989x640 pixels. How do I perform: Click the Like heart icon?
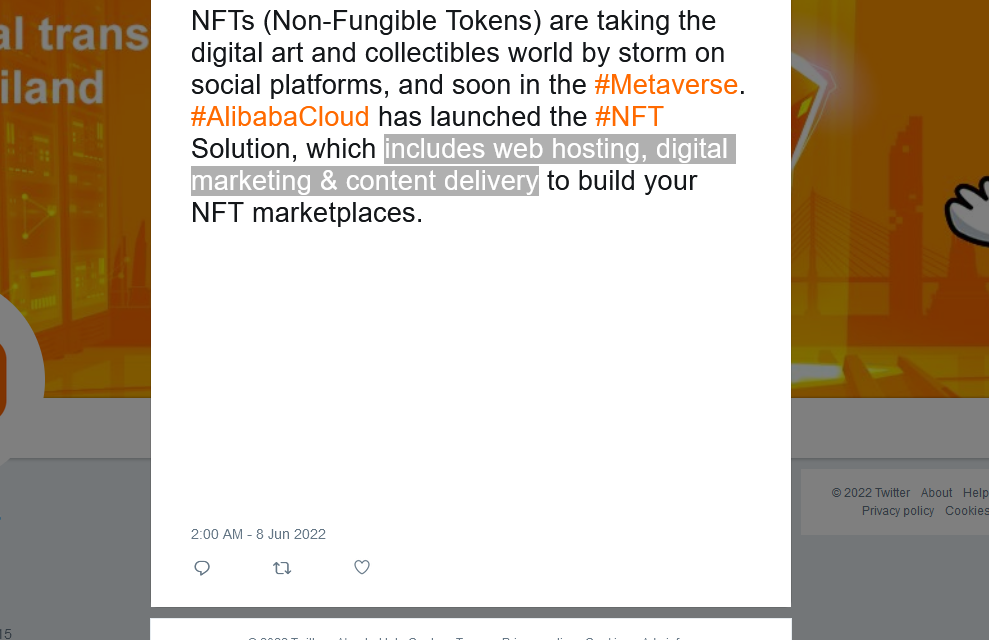pos(361,567)
